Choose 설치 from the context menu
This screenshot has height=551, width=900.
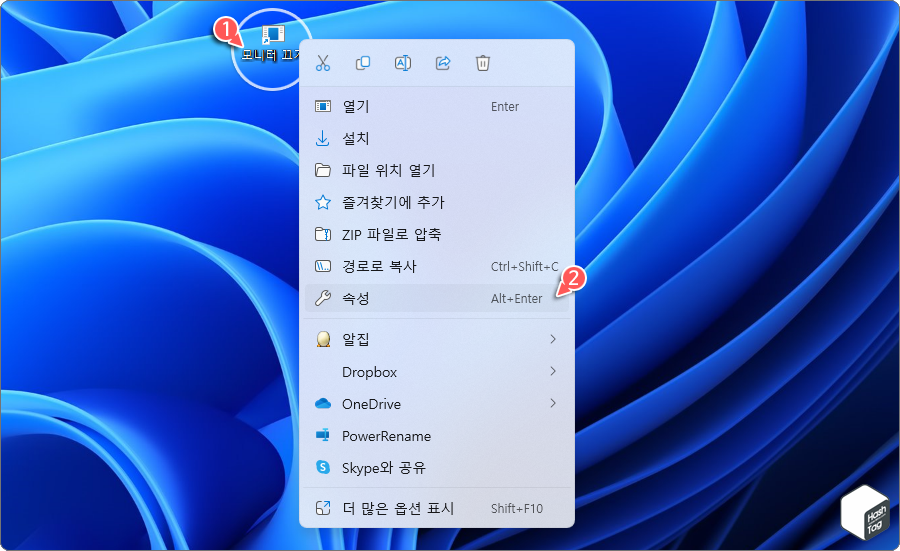pos(437,138)
